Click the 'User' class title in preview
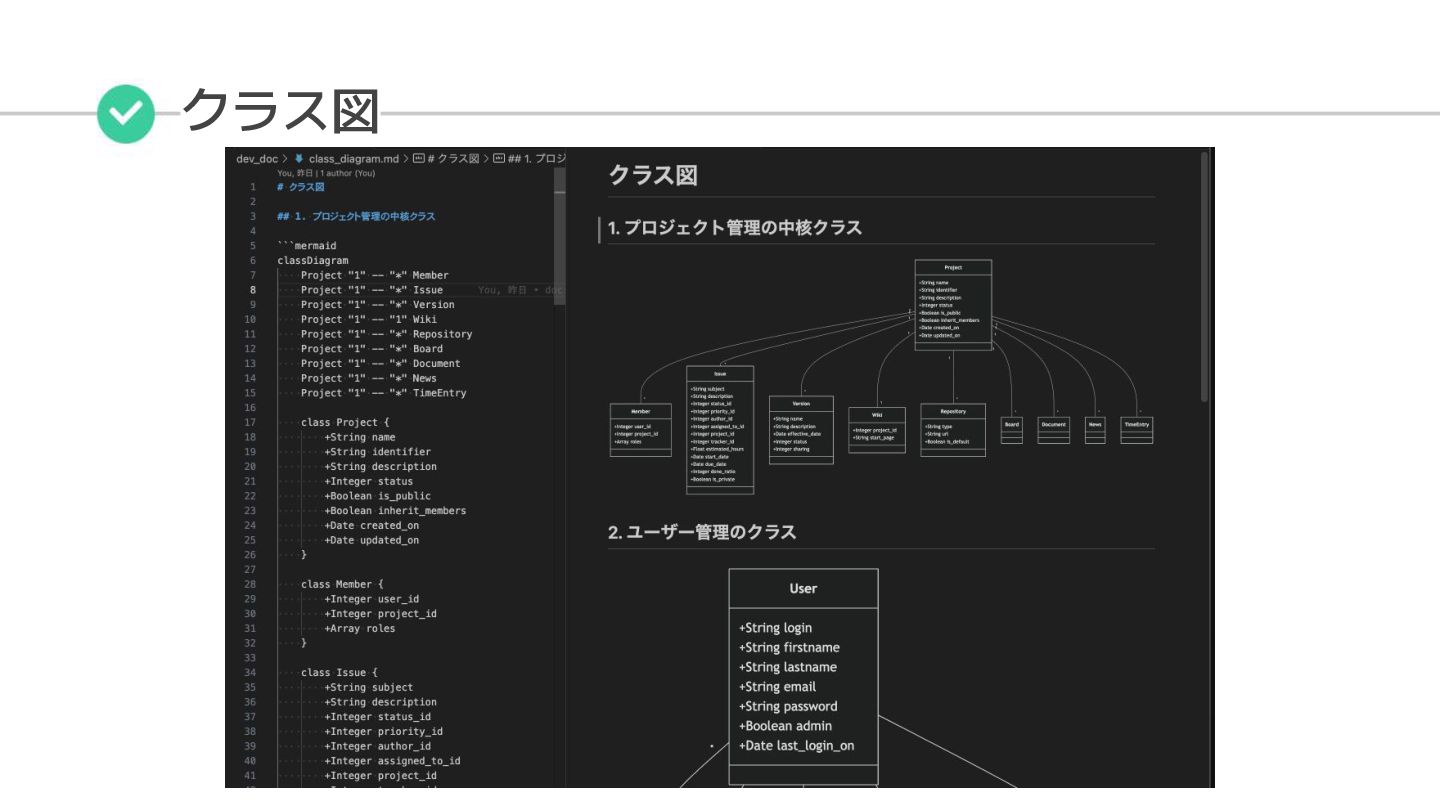Viewport: 1440px width, 810px height. [x=803, y=588]
